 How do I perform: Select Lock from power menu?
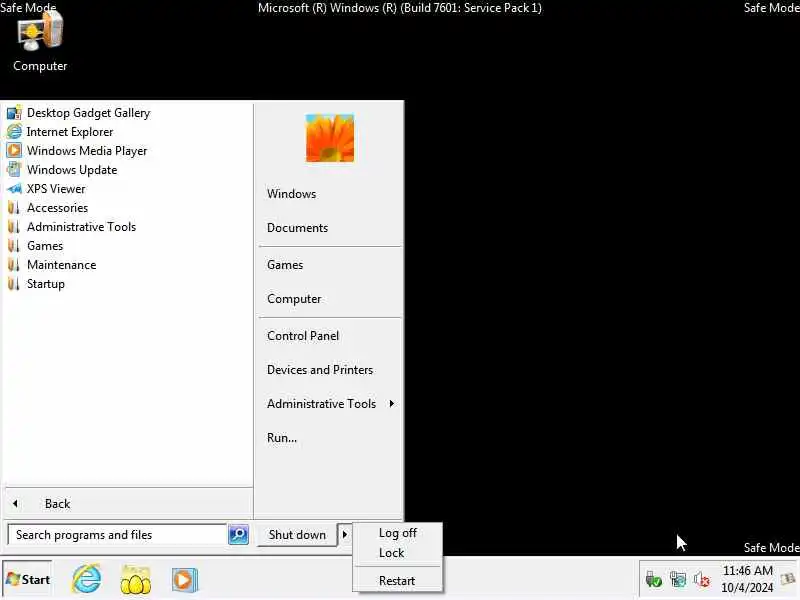391,553
